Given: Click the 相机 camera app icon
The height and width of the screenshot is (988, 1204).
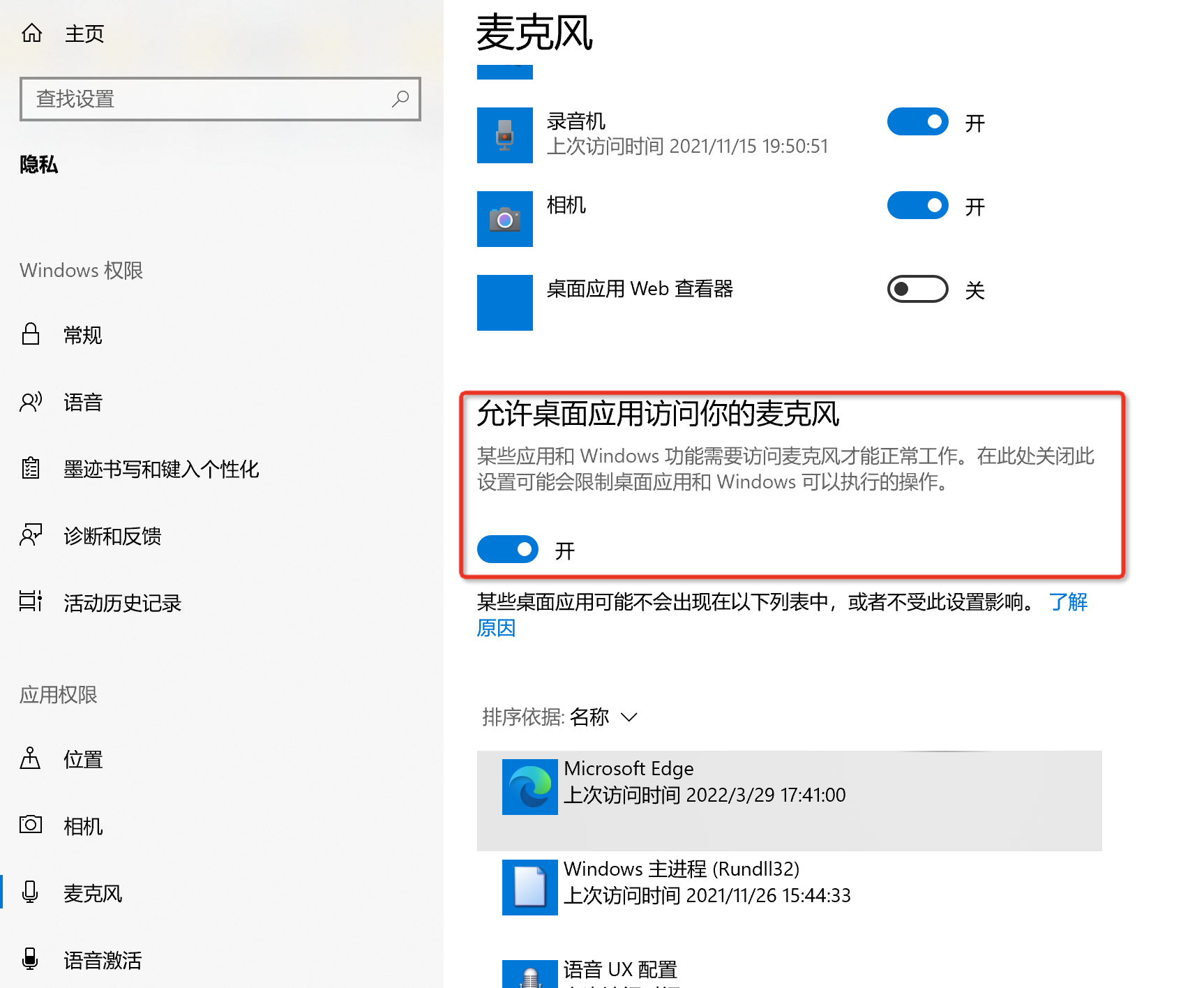Looking at the screenshot, I should coord(505,219).
